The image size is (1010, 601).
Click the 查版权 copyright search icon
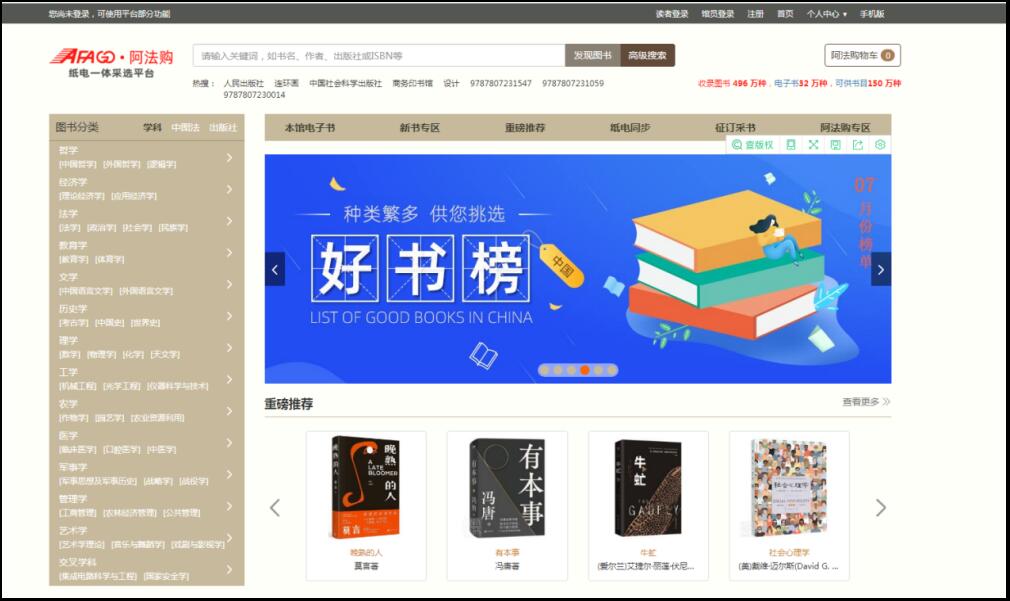[x=752, y=145]
